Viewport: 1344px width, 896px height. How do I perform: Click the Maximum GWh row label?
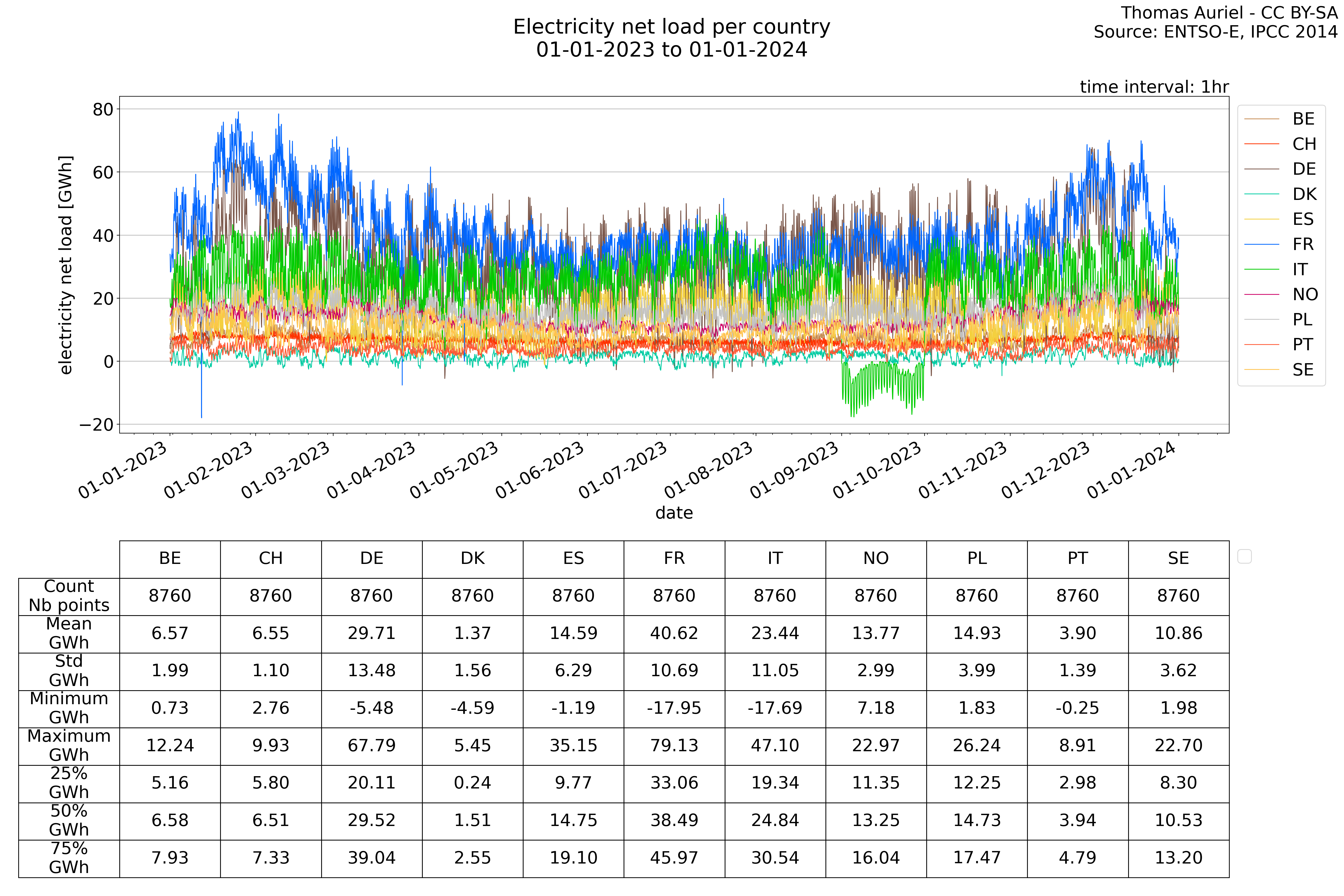tap(69, 746)
